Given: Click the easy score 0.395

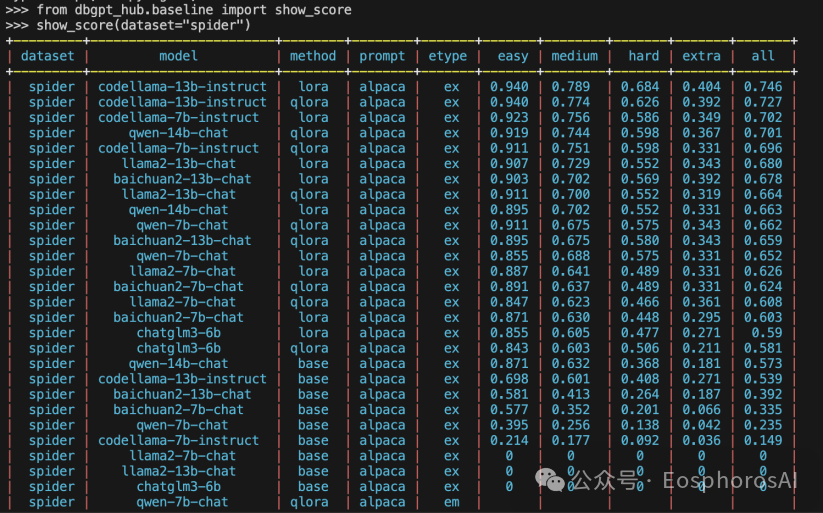Looking at the screenshot, I should (x=509, y=425).
